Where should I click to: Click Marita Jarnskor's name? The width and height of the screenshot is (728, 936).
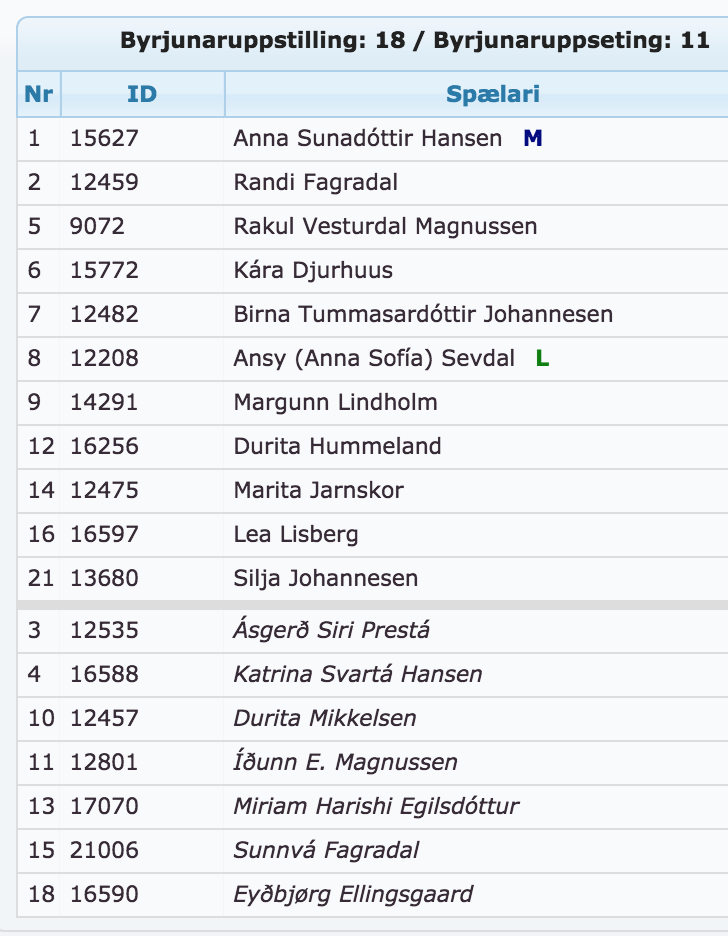318,490
